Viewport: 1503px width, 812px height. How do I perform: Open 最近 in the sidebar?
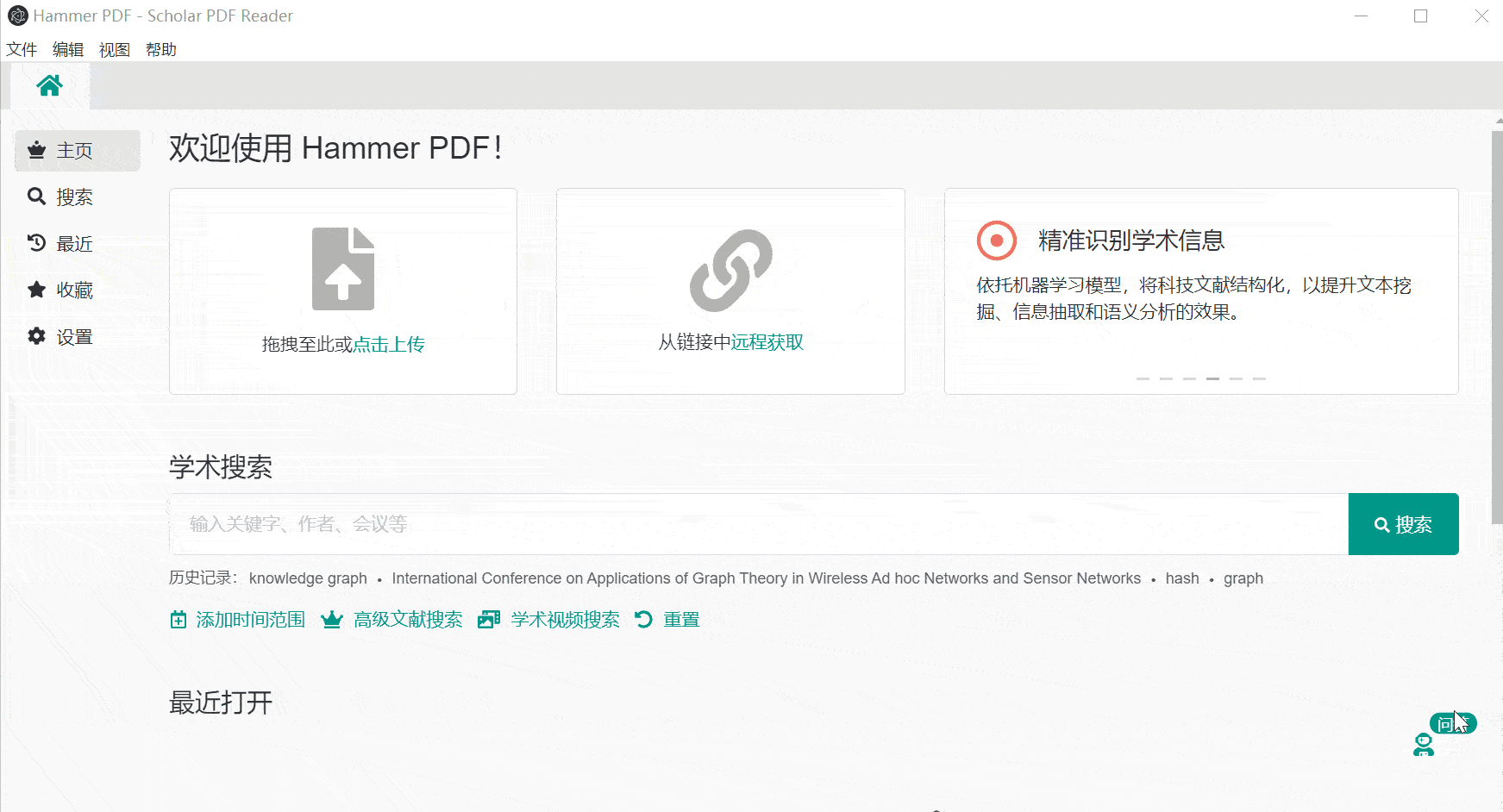[78, 244]
